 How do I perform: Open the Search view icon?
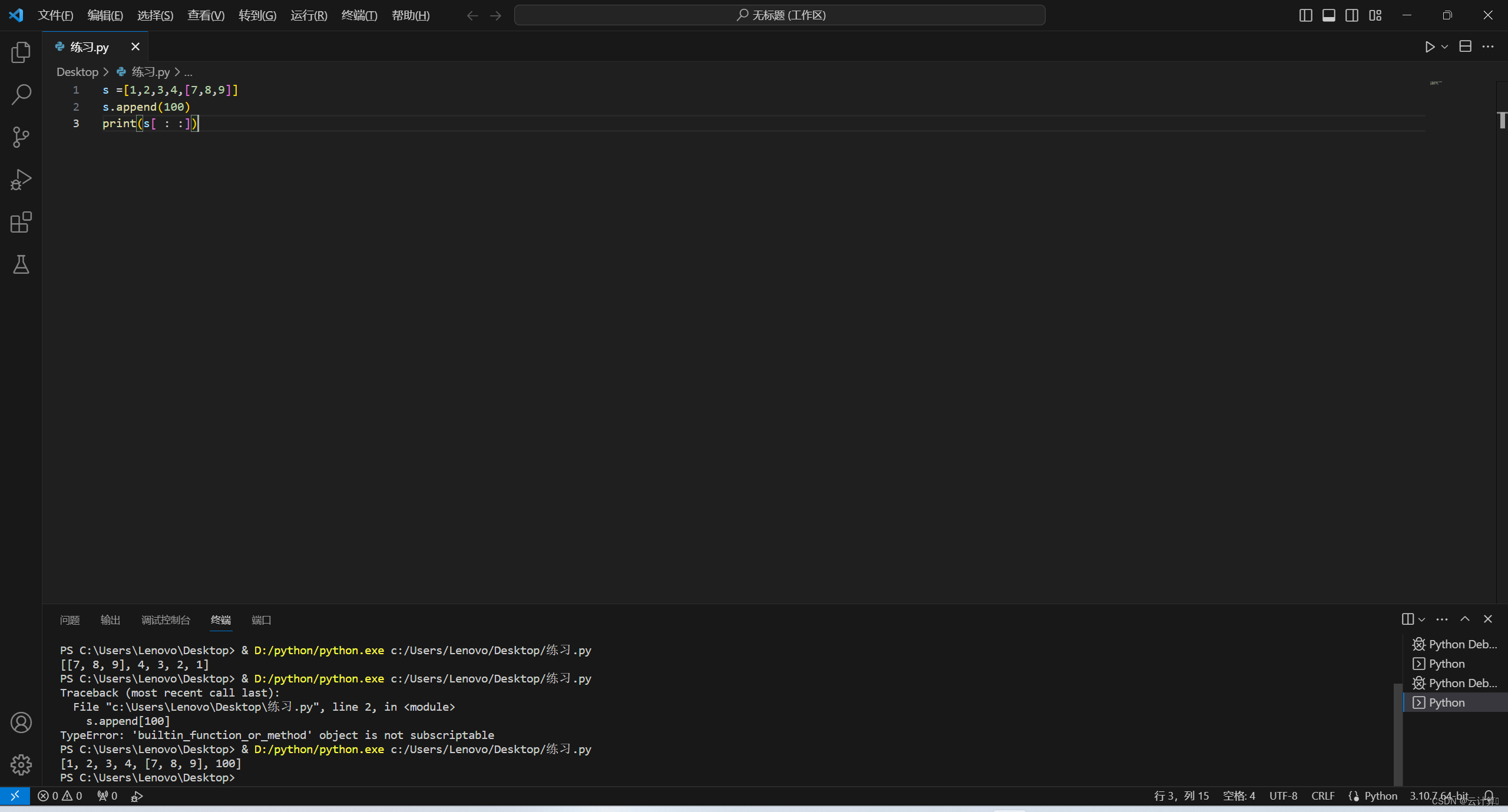click(x=21, y=94)
